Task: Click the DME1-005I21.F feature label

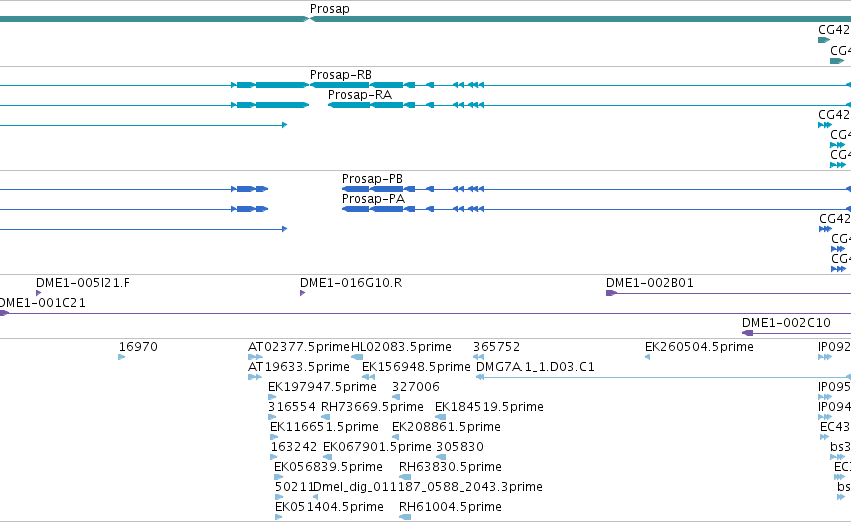Action: (82, 283)
